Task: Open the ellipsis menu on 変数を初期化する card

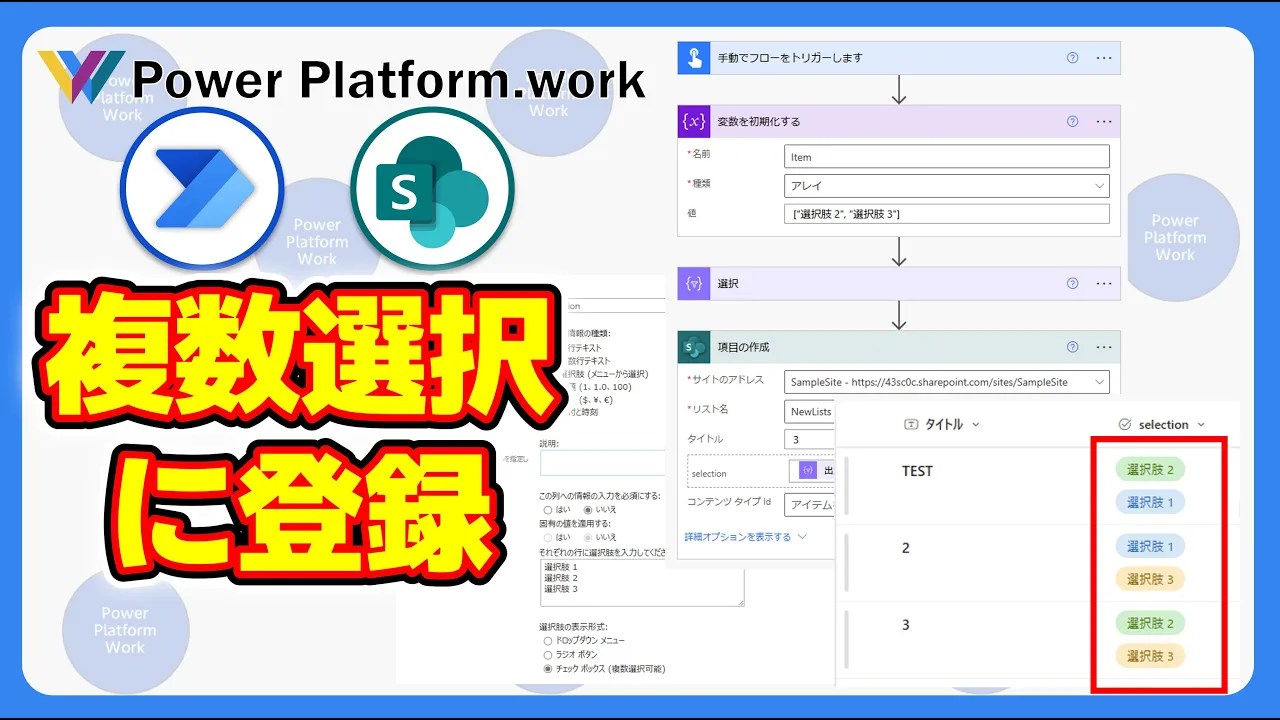Action: click(x=1104, y=121)
